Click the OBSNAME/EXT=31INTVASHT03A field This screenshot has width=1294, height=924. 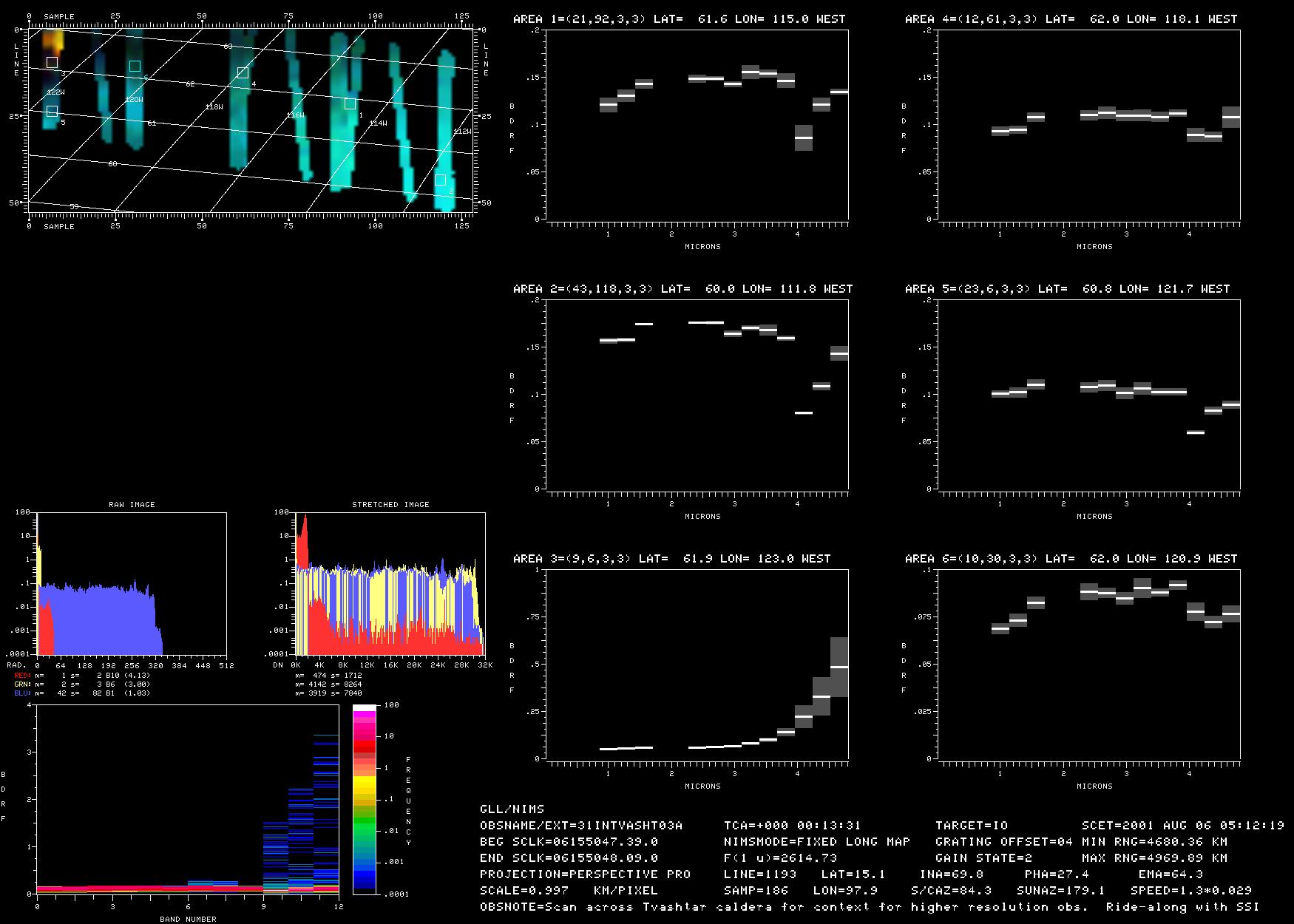581,826
